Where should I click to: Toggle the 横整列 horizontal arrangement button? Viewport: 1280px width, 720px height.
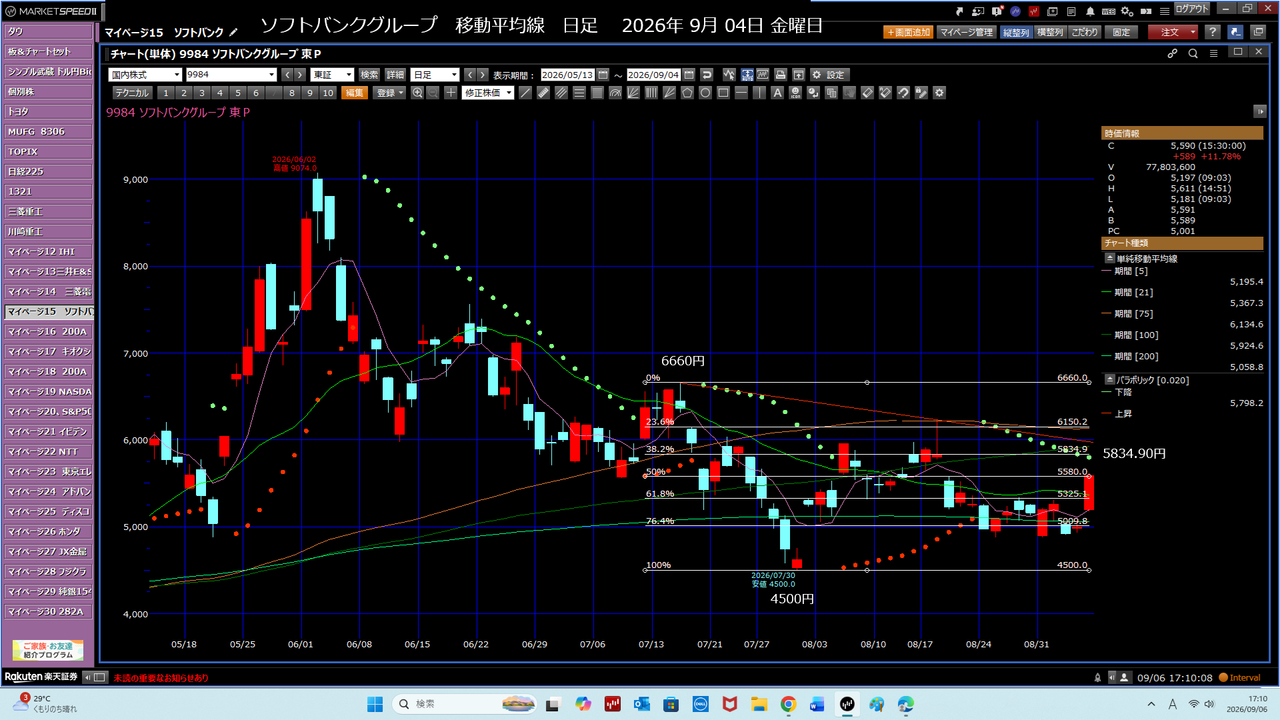click(x=1050, y=32)
